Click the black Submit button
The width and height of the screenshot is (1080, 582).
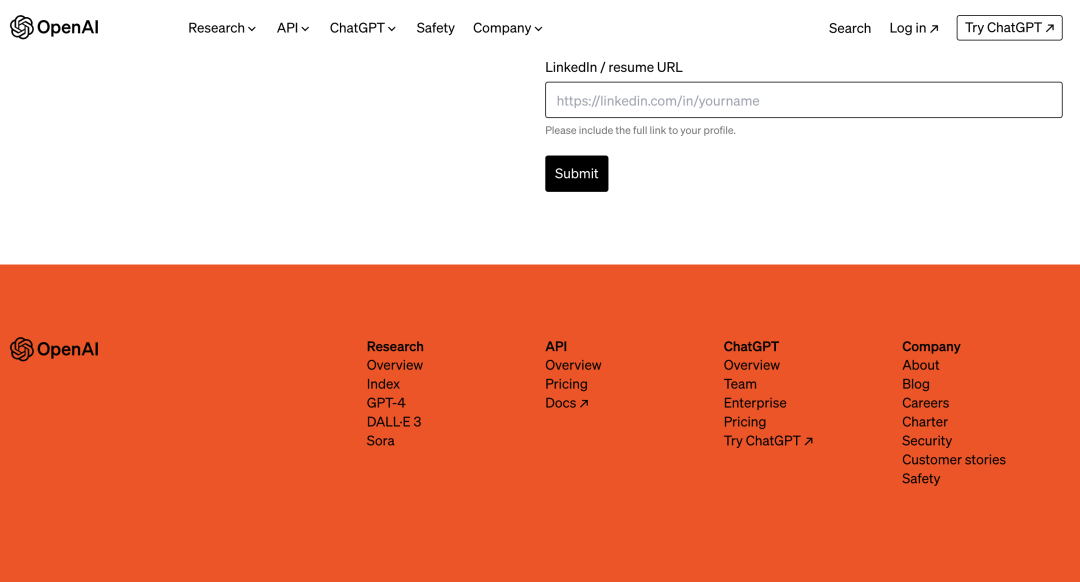click(x=577, y=174)
